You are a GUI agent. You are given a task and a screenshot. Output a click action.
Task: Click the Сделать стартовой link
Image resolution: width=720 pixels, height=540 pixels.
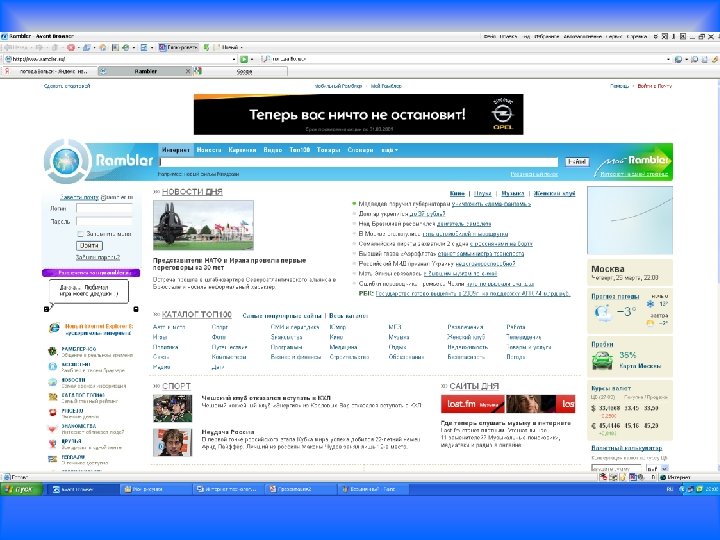(x=67, y=86)
